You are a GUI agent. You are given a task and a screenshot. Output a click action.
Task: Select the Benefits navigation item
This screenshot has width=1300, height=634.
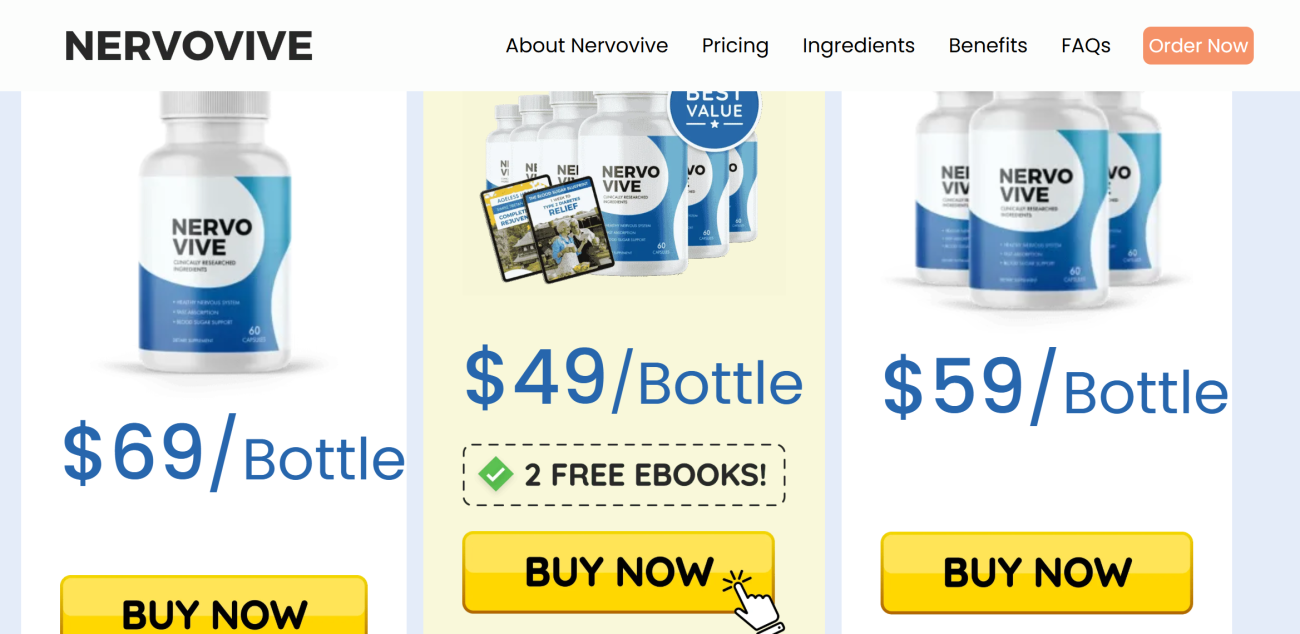(x=988, y=46)
